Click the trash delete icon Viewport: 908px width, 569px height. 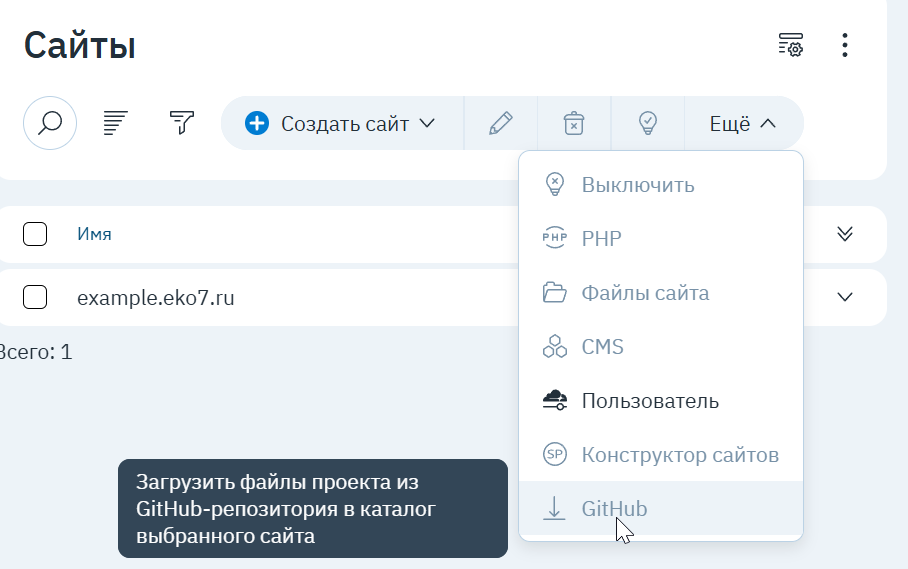[574, 123]
